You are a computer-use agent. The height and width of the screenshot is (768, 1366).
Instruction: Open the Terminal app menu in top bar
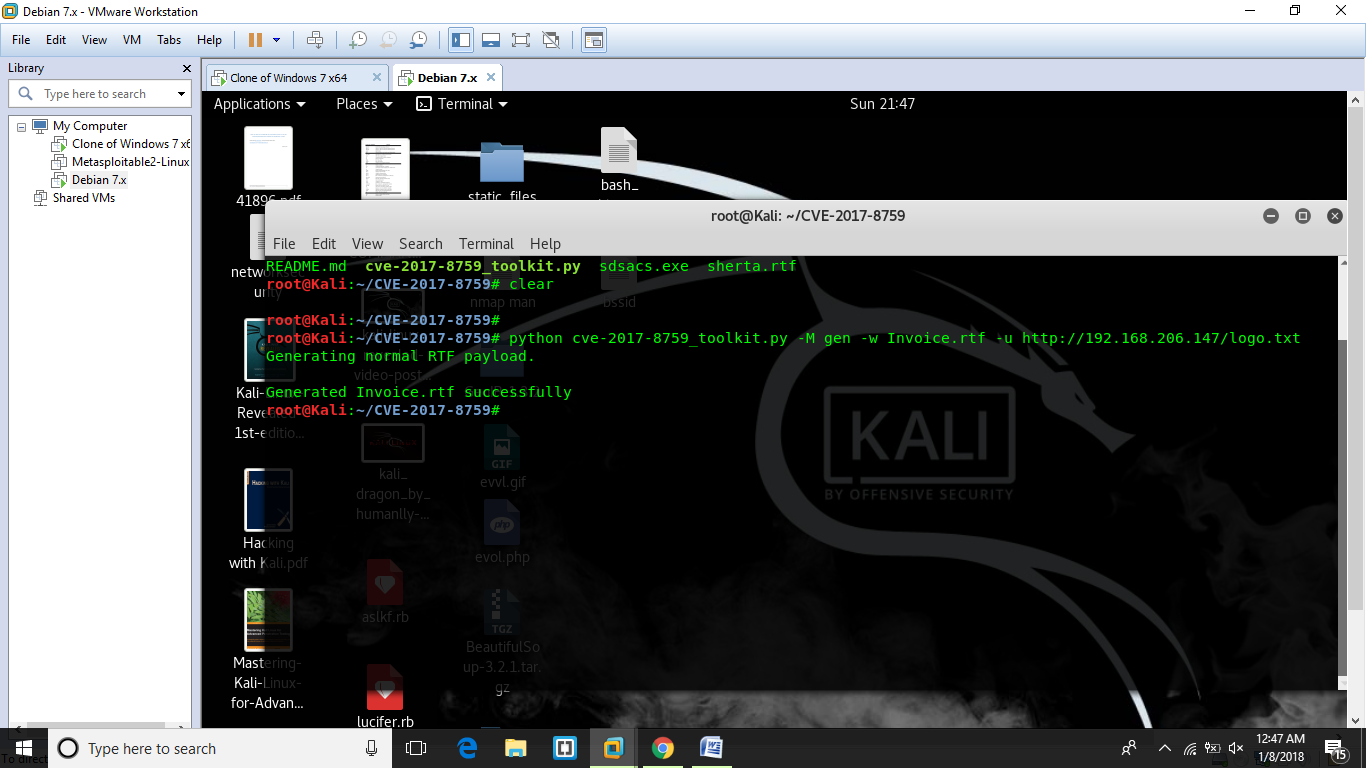tap(462, 104)
